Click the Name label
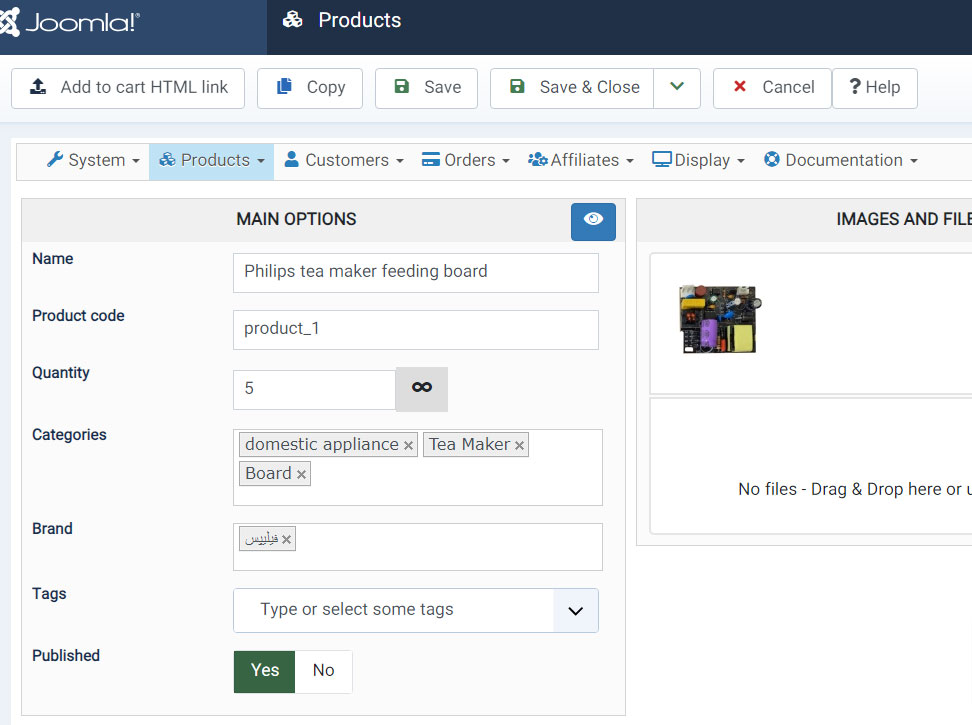This screenshot has width=972, height=725. pos(53,259)
